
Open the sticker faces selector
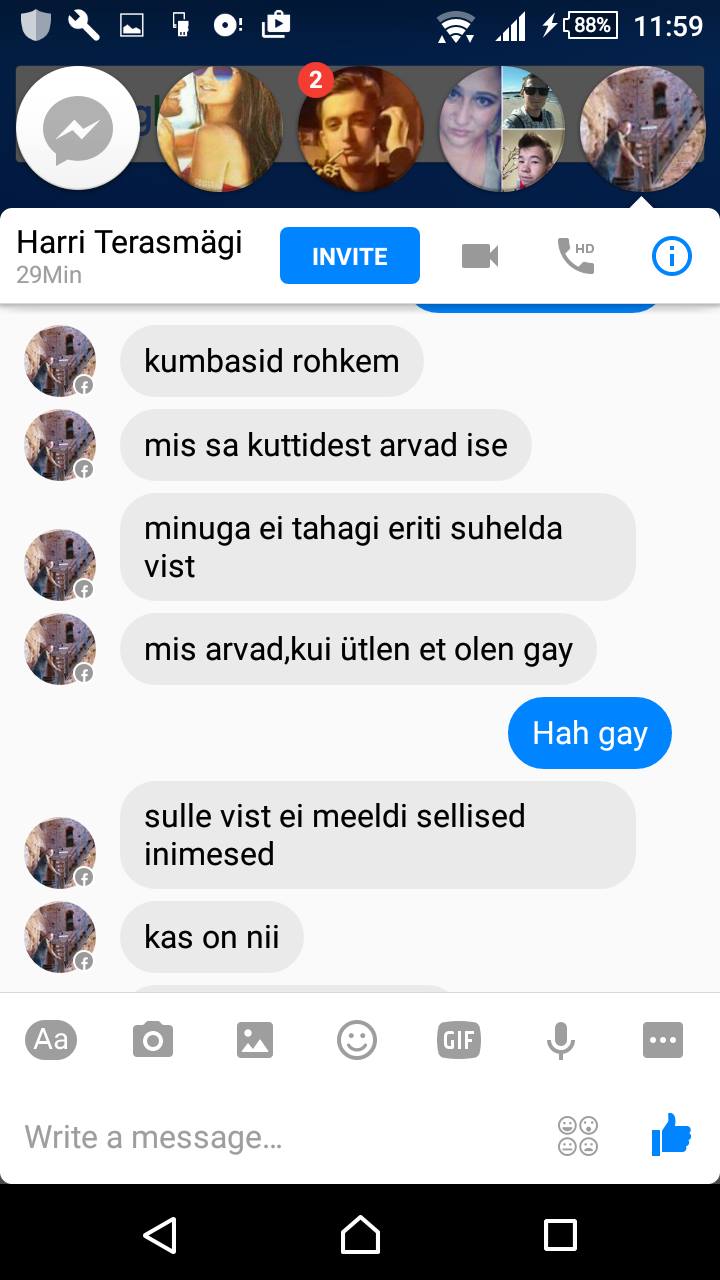(578, 1136)
